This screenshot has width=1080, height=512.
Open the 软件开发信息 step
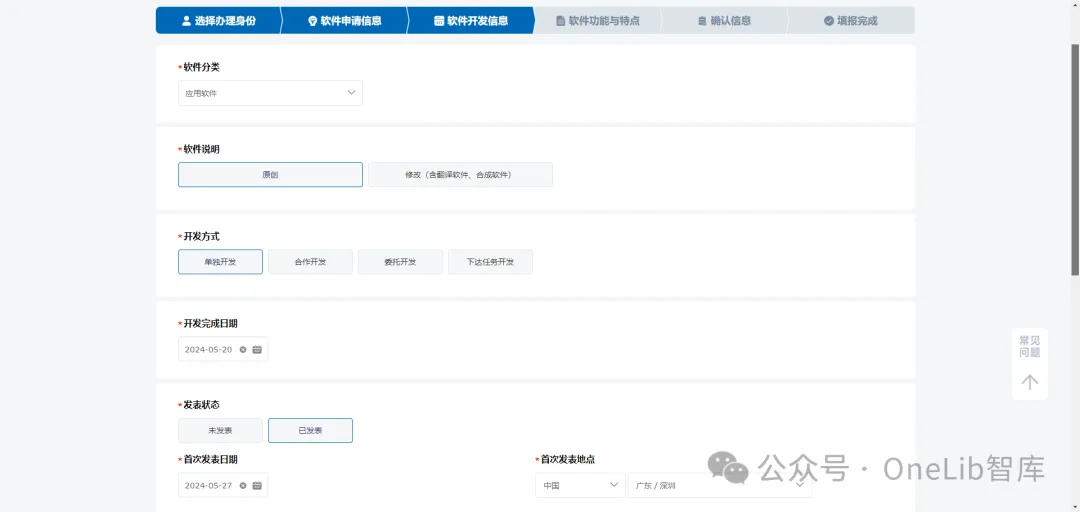(471, 21)
